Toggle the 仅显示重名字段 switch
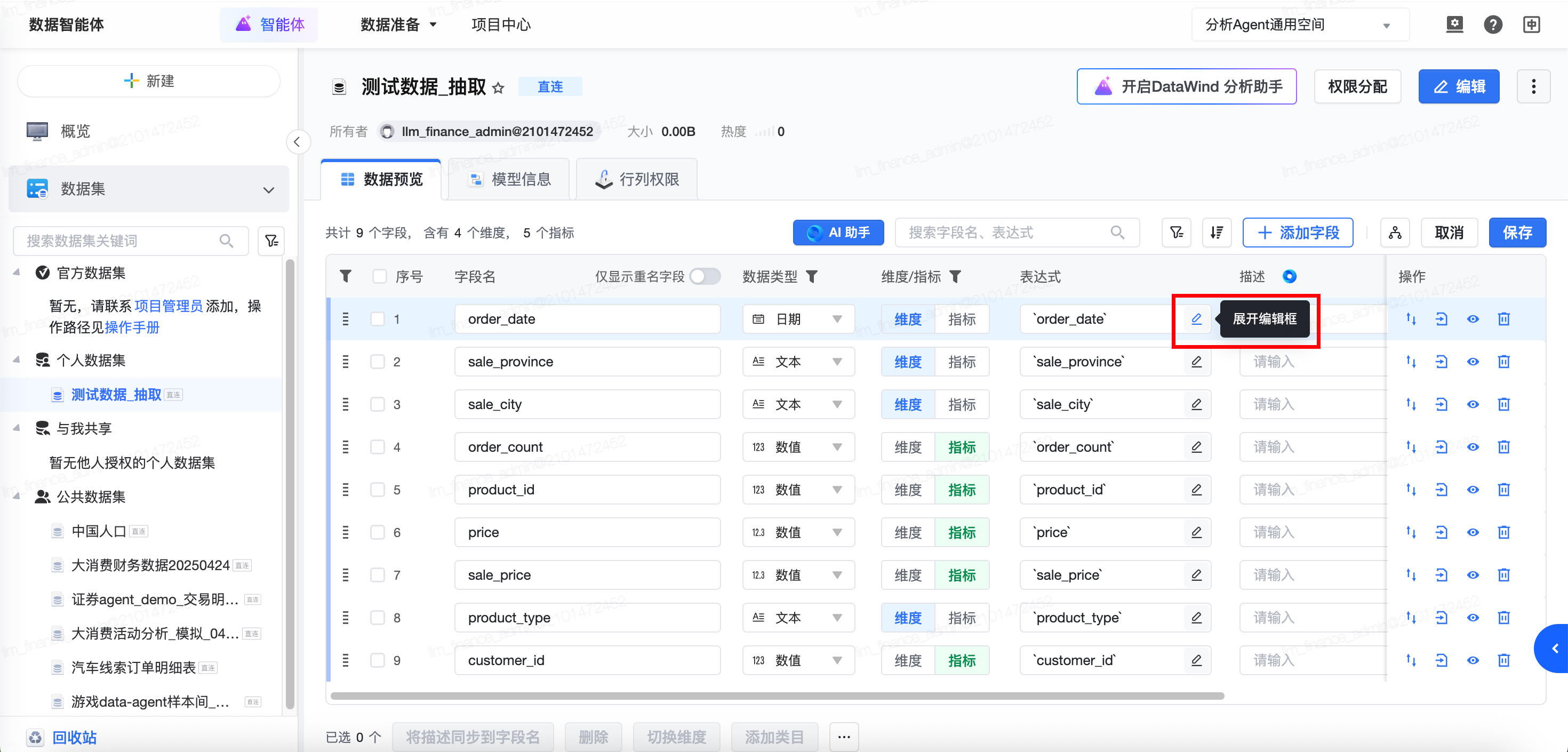The height and width of the screenshot is (752, 1568). [705, 276]
